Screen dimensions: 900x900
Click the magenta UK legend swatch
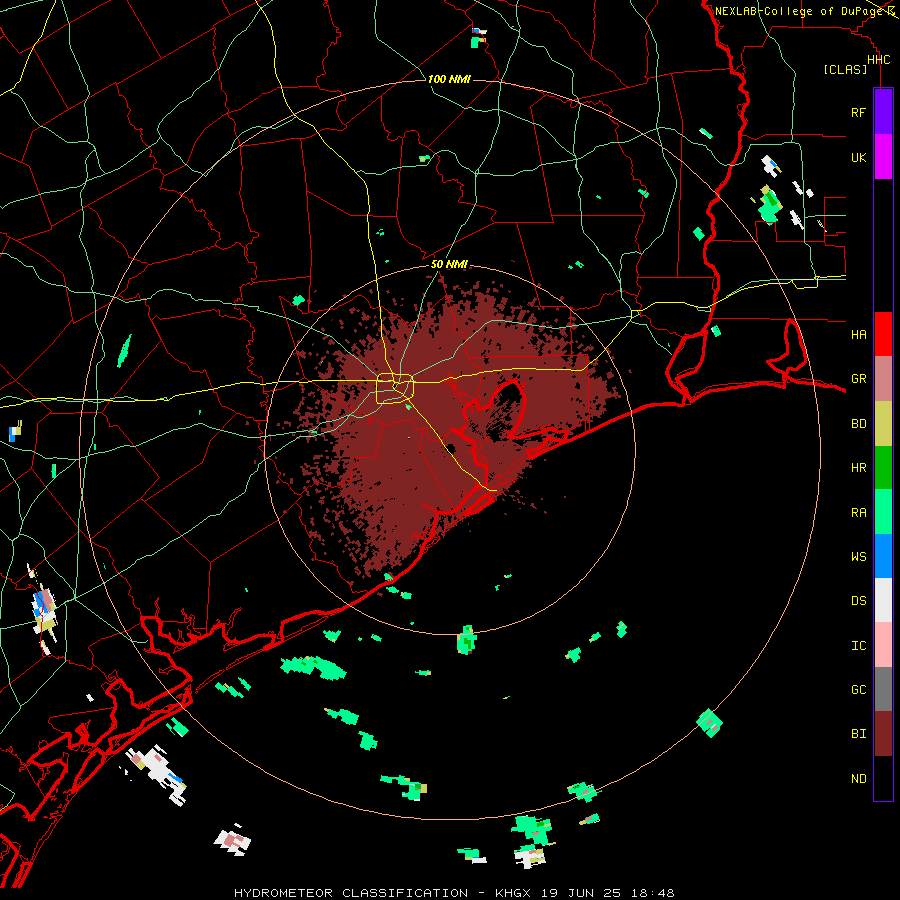click(883, 156)
